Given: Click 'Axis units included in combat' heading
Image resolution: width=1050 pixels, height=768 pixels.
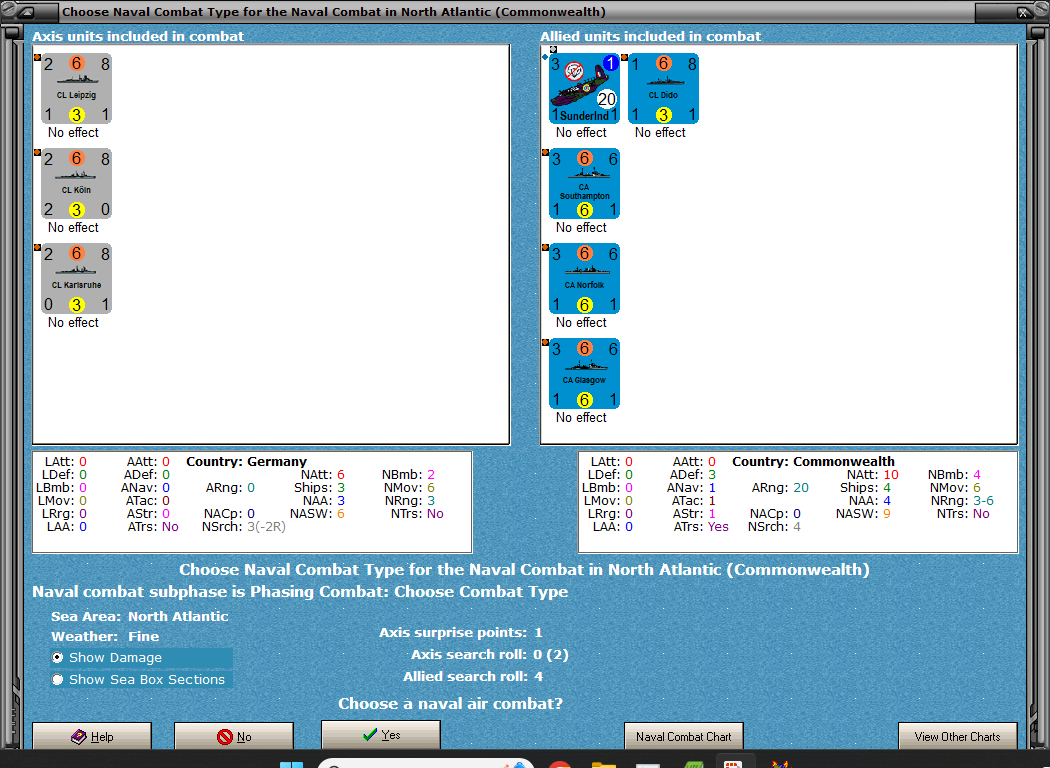Looking at the screenshot, I should click(138, 36).
